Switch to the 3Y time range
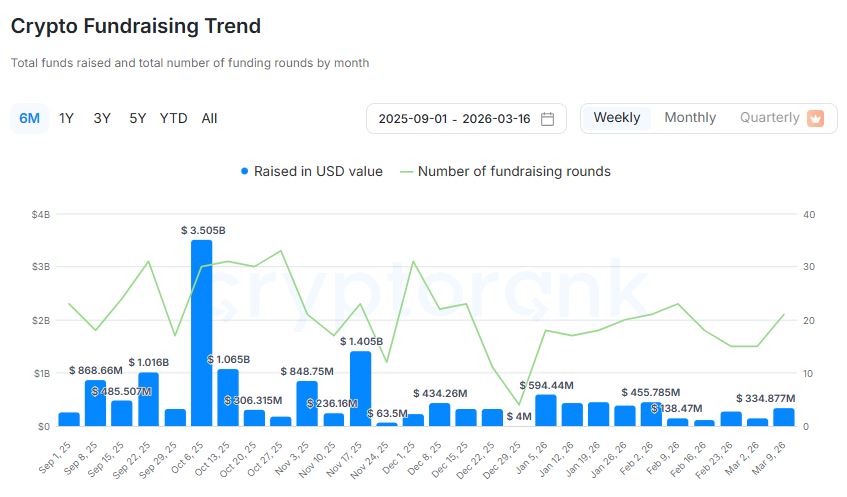 pyautogui.click(x=102, y=118)
